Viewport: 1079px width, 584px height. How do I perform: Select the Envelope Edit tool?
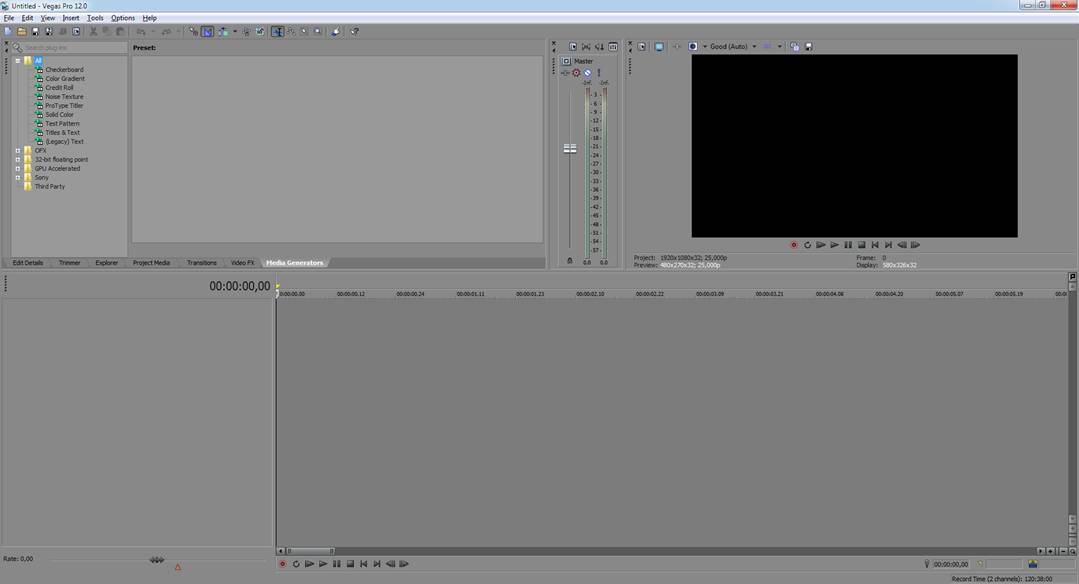pos(291,32)
